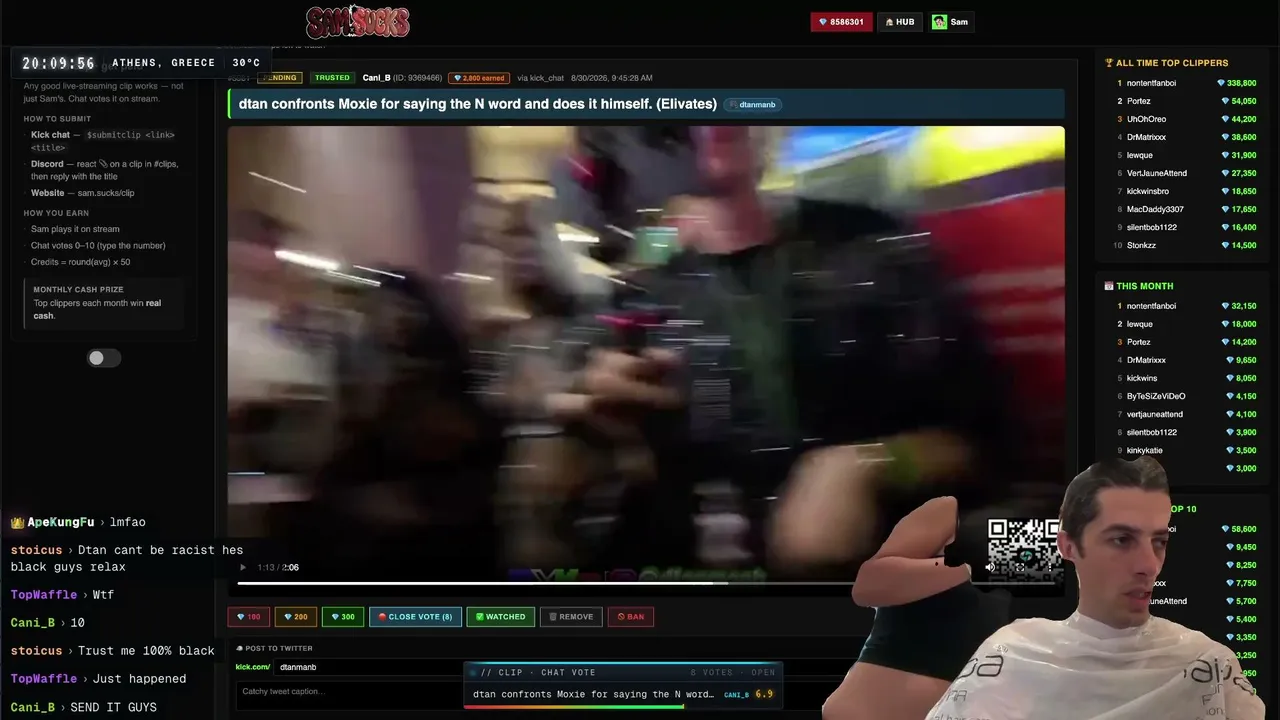Click the QR code on the video
The image size is (1280, 720).
pyautogui.click(x=1023, y=549)
